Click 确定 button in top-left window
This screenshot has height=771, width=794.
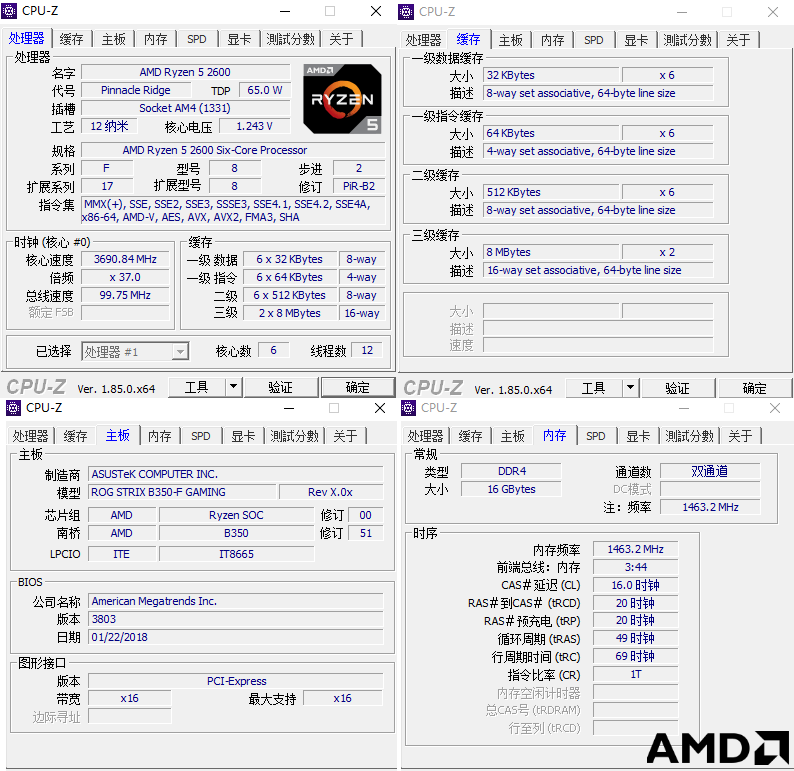pos(358,388)
